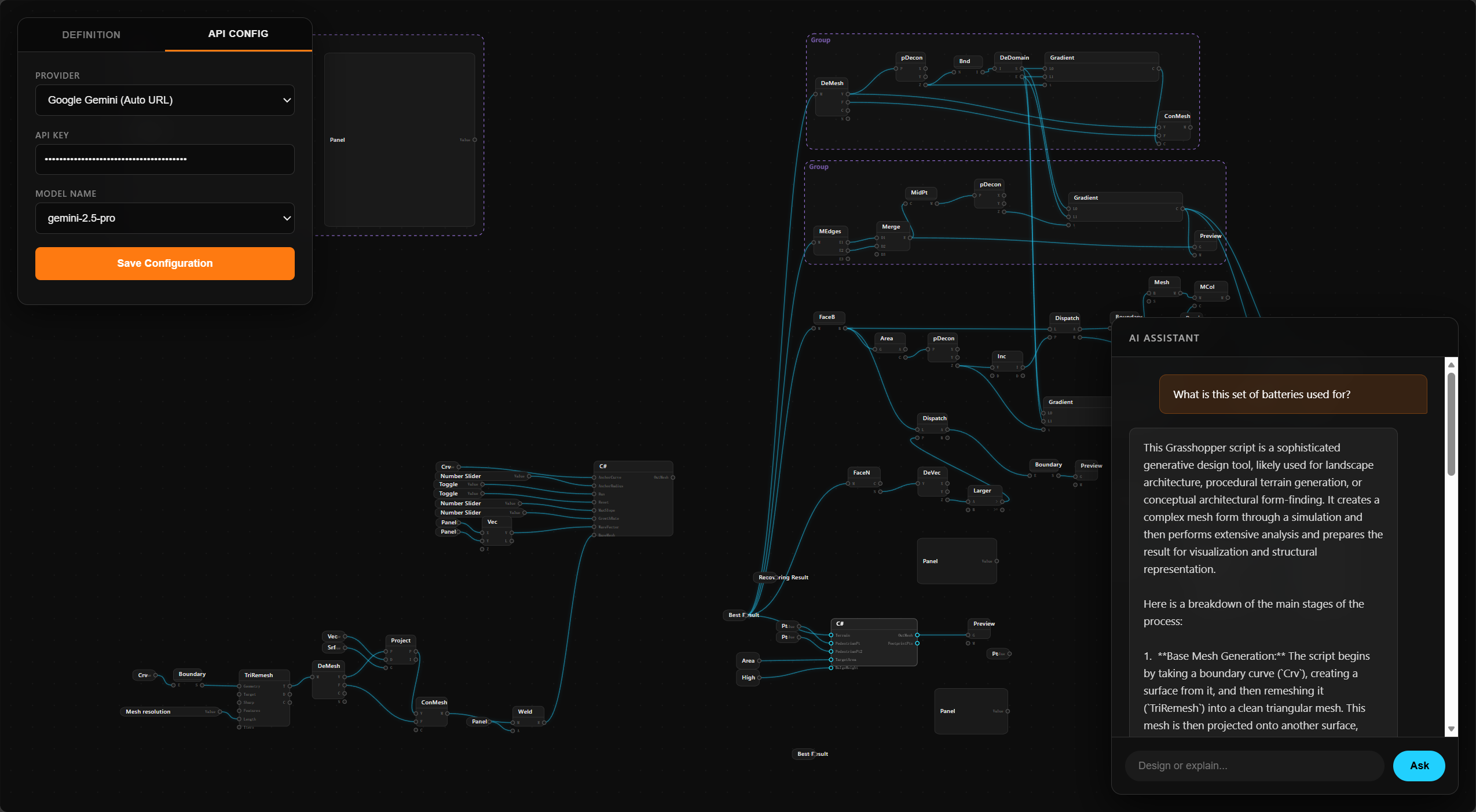
Task: Focus the 'Design or explain...' input field
Action: click(x=1254, y=765)
